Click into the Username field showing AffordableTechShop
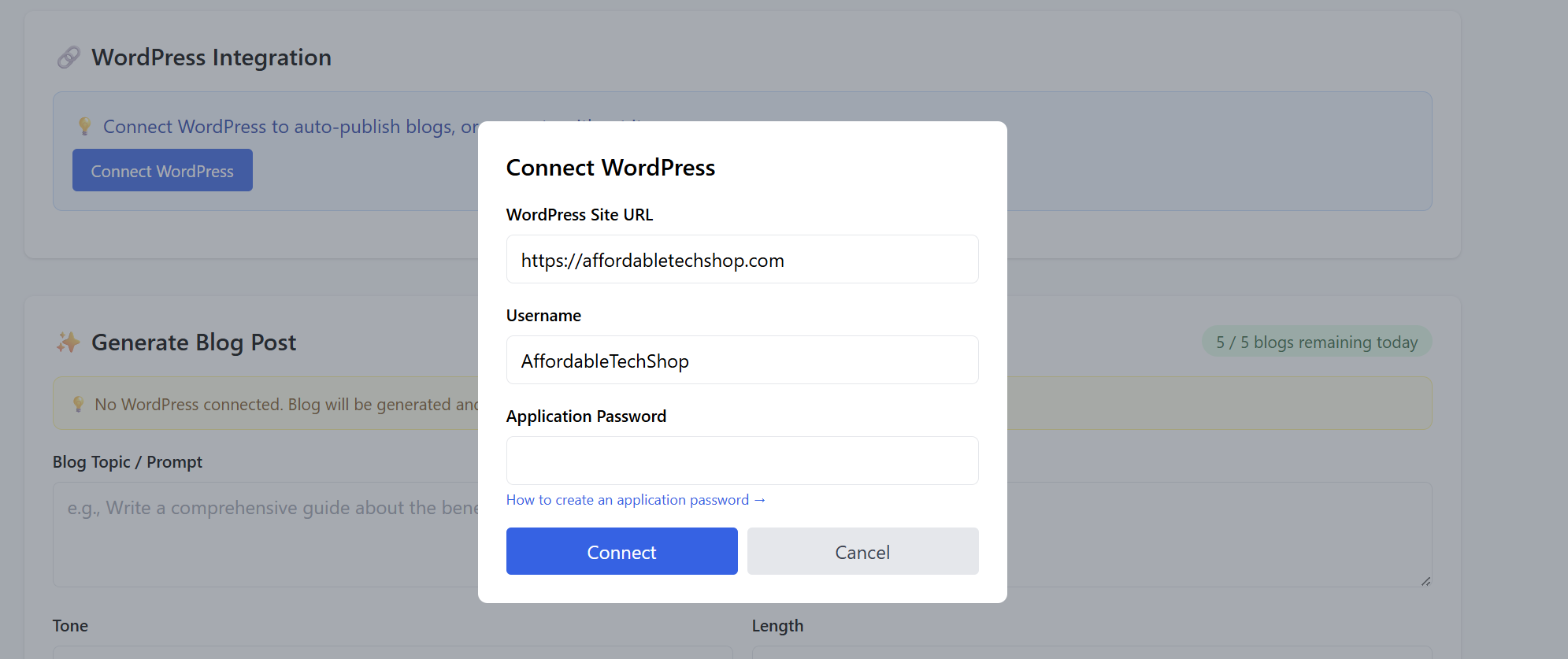 point(742,361)
